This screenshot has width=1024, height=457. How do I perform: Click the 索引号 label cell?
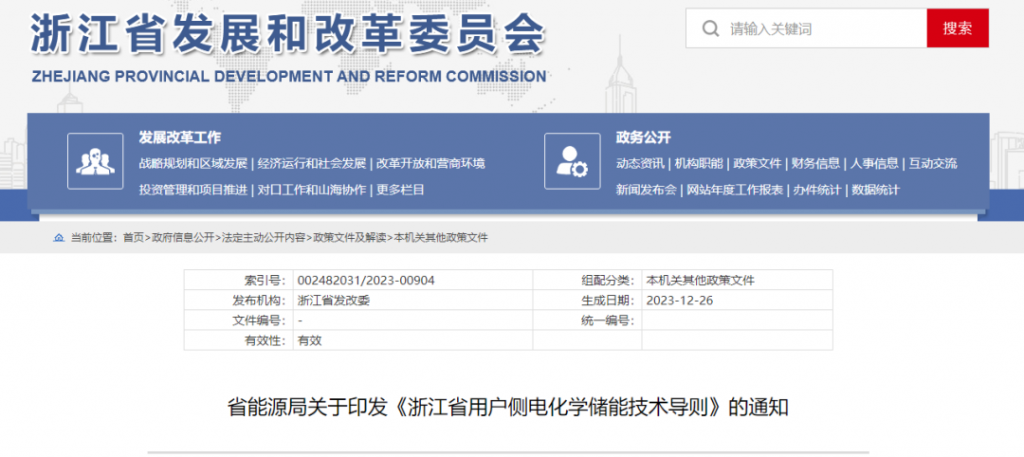pyautogui.click(x=238, y=281)
